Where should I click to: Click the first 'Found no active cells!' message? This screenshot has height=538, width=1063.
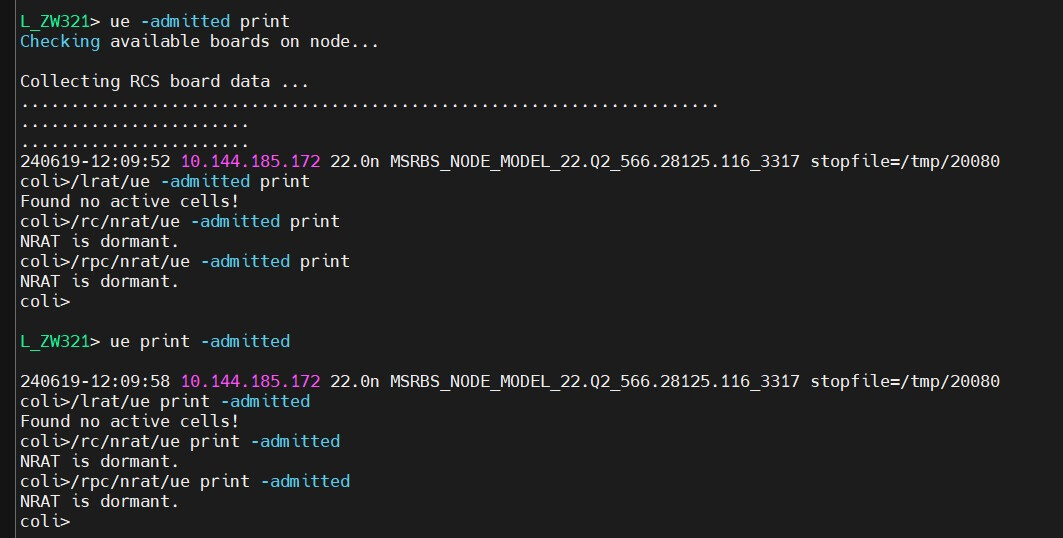point(129,202)
